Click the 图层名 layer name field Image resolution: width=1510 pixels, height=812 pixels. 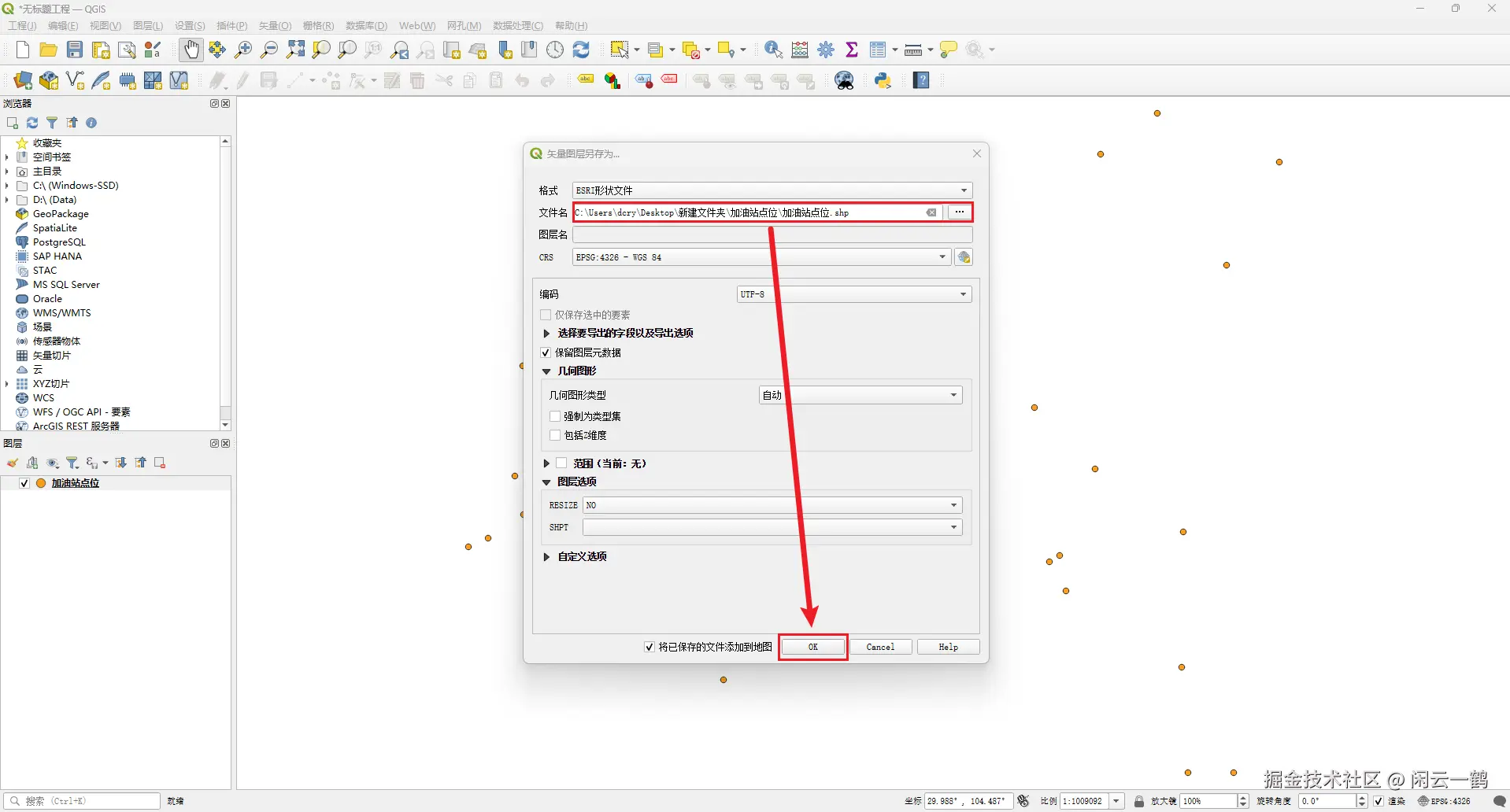tap(772, 234)
